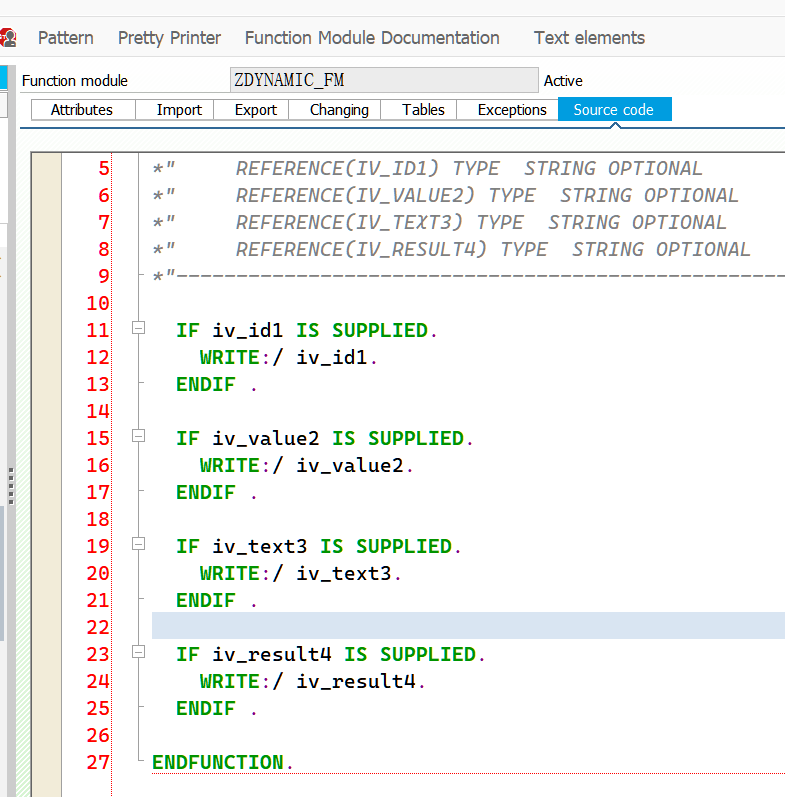Collapse the IF iv_value2 block
785x797 pixels.
[138, 436]
